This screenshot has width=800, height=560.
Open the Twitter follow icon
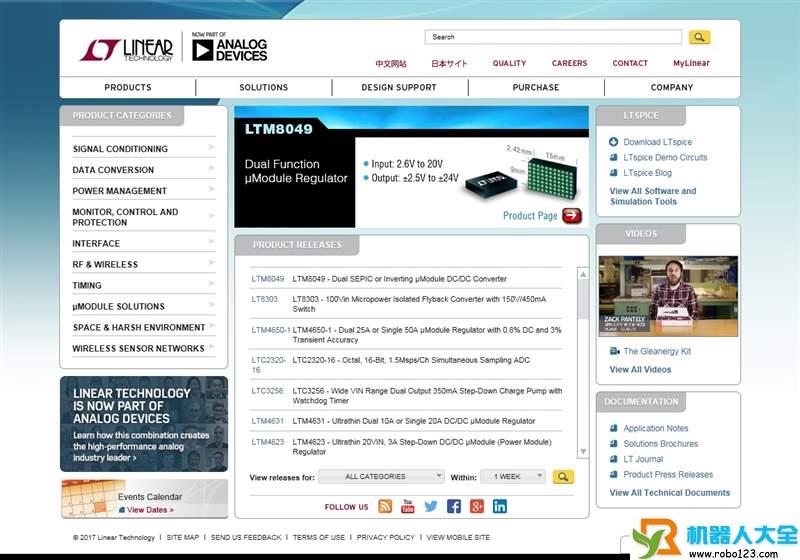[x=431, y=506]
